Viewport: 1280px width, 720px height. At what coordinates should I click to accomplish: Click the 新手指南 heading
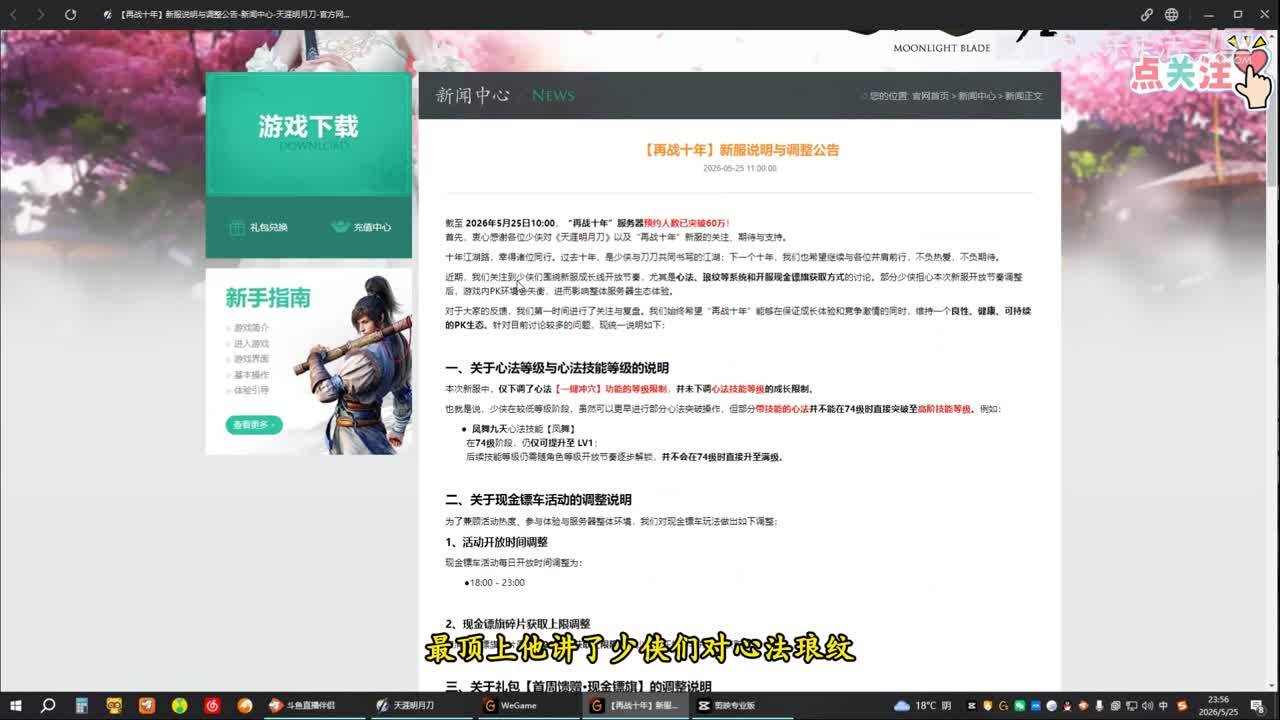tap(268, 298)
